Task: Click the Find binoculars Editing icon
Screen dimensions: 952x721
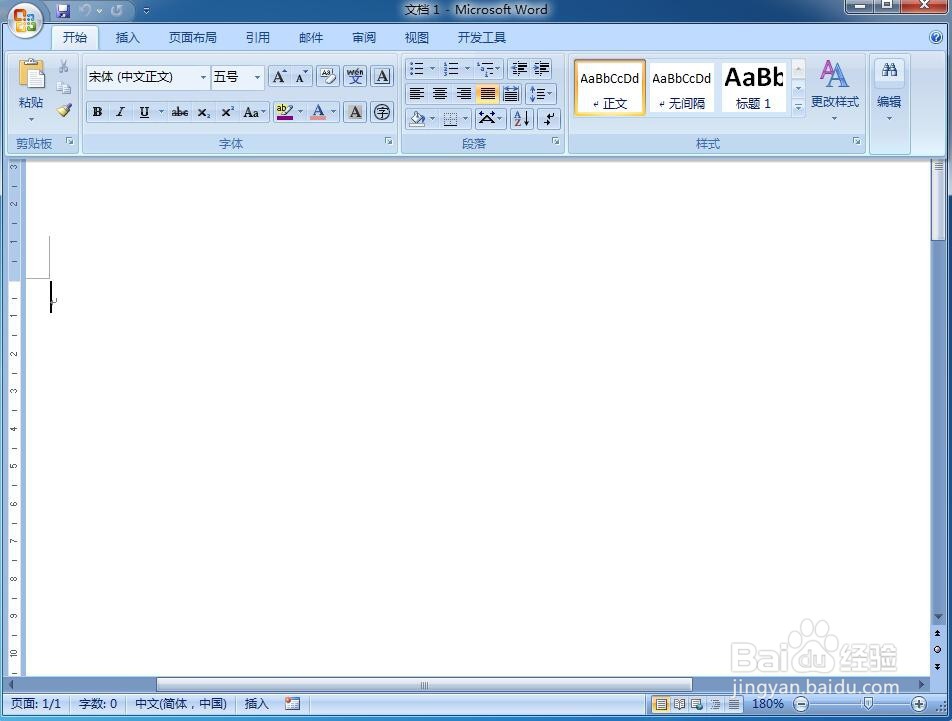Action: (x=889, y=70)
